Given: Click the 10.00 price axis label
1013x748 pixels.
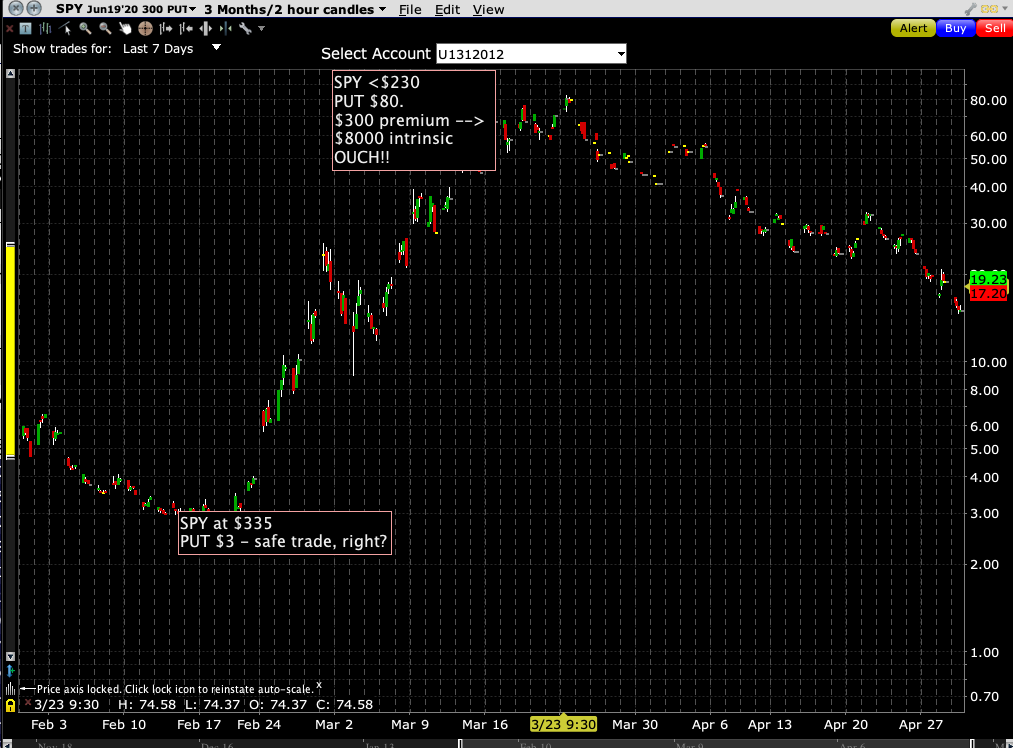Looking at the screenshot, I should click(988, 362).
